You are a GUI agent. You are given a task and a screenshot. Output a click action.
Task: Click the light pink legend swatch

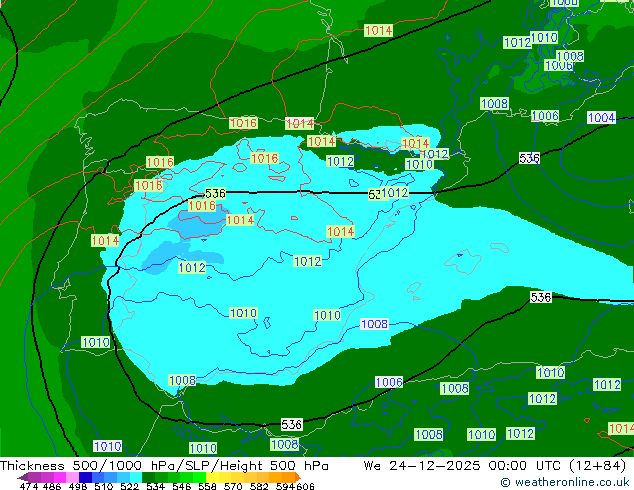[72, 477]
